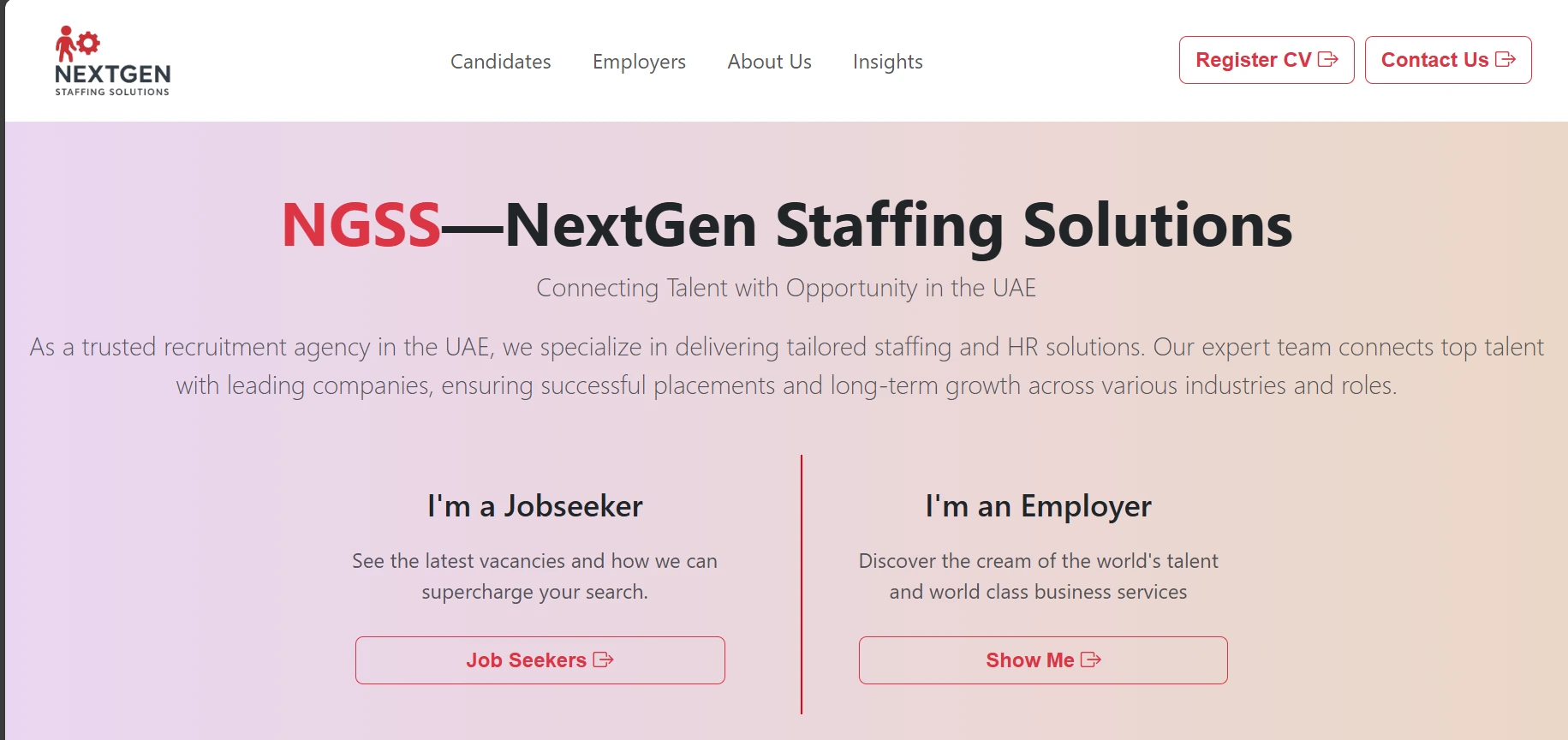Screen dimensions: 1568x740
Task: Click the "Discover the cream" description text
Action: [x=1038, y=576]
